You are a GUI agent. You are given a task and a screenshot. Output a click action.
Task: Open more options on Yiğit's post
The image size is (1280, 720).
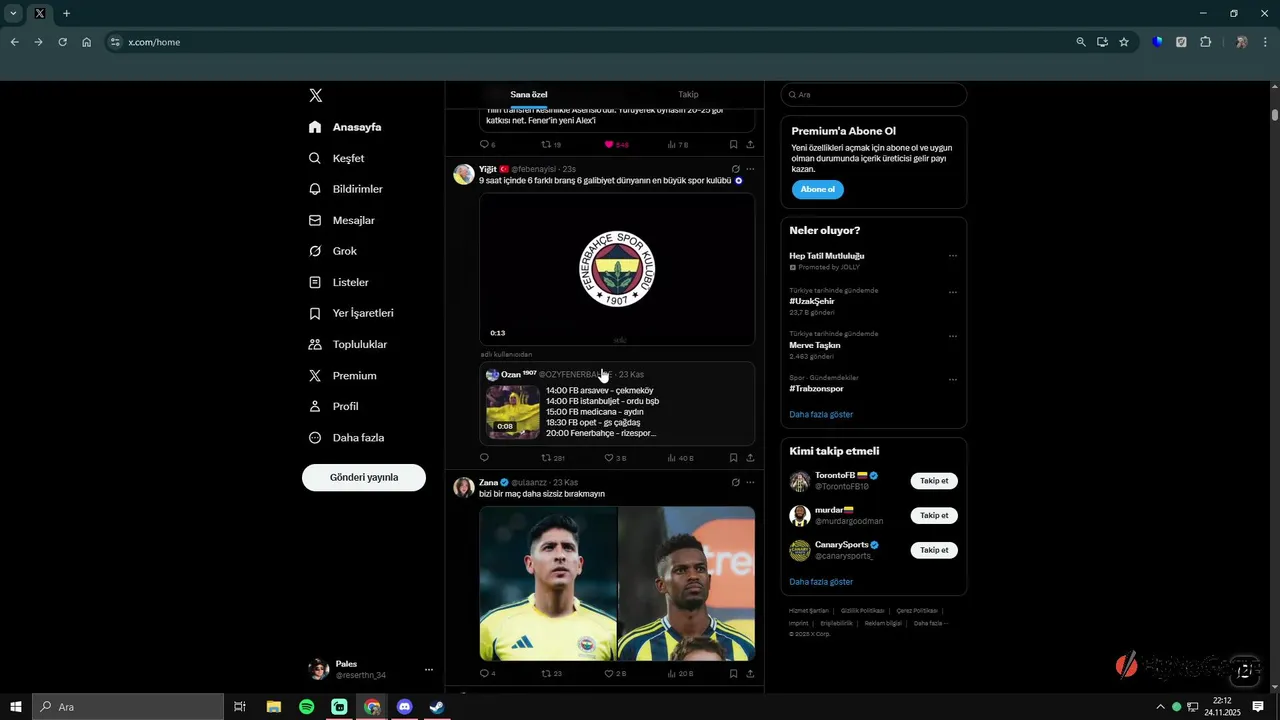pyautogui.click(x=750, y=169)
